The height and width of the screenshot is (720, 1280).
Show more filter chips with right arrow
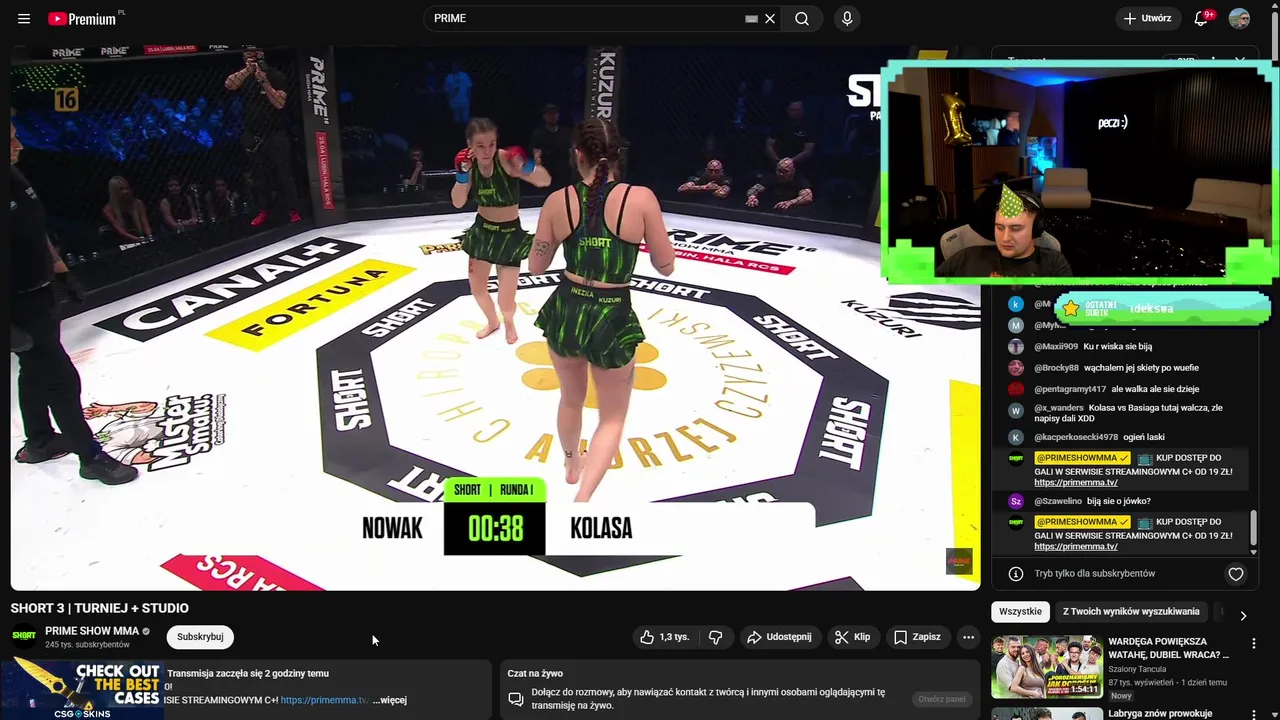[1243, 616]
